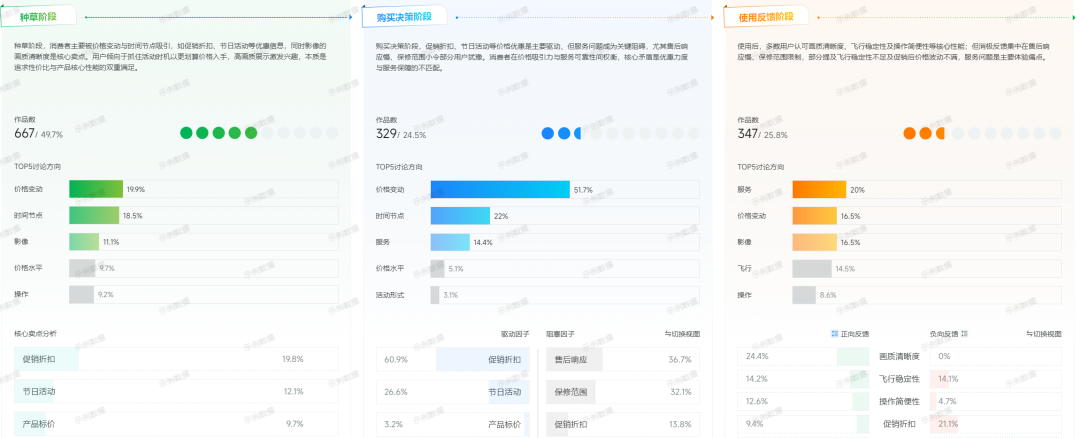The image size is (1080, 438).
Task: Click the 11.1% 影像 bar
Action: (x=84, y=242)
